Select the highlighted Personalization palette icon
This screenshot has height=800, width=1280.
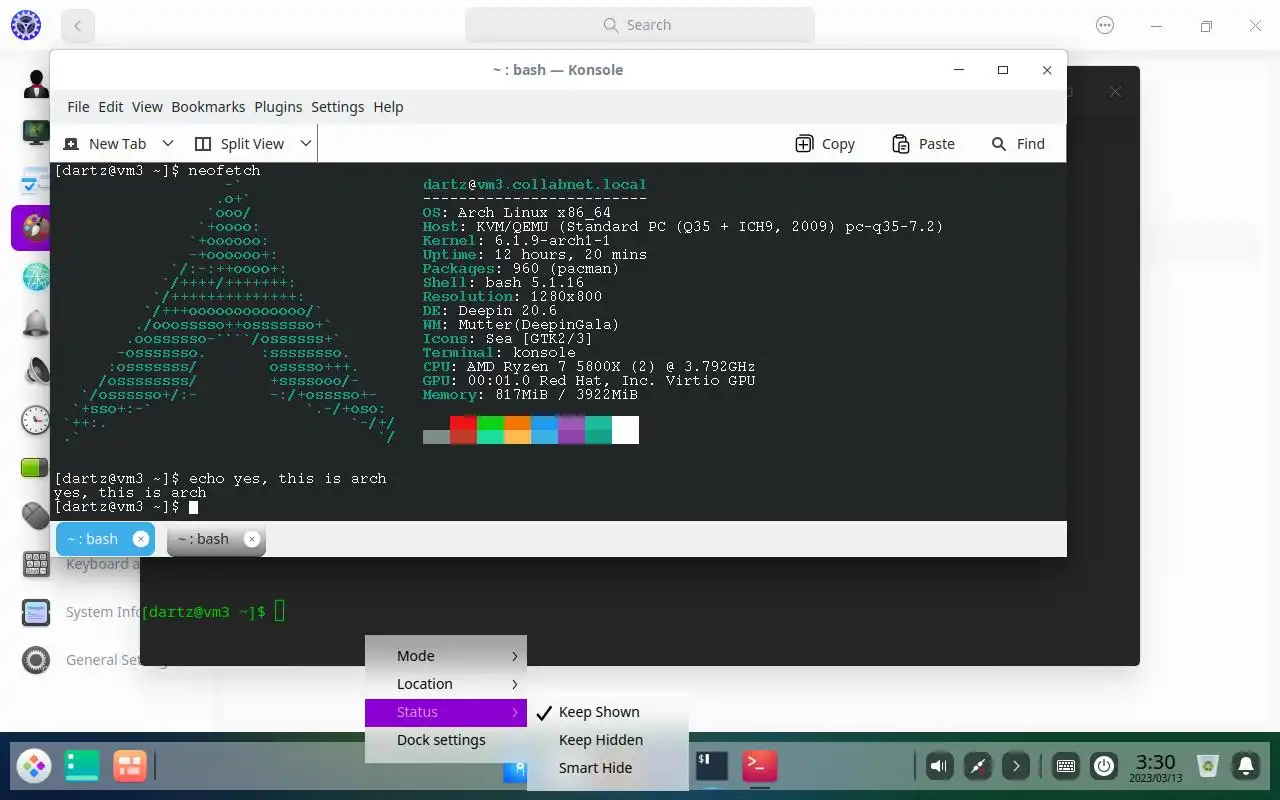pos(36,228)
